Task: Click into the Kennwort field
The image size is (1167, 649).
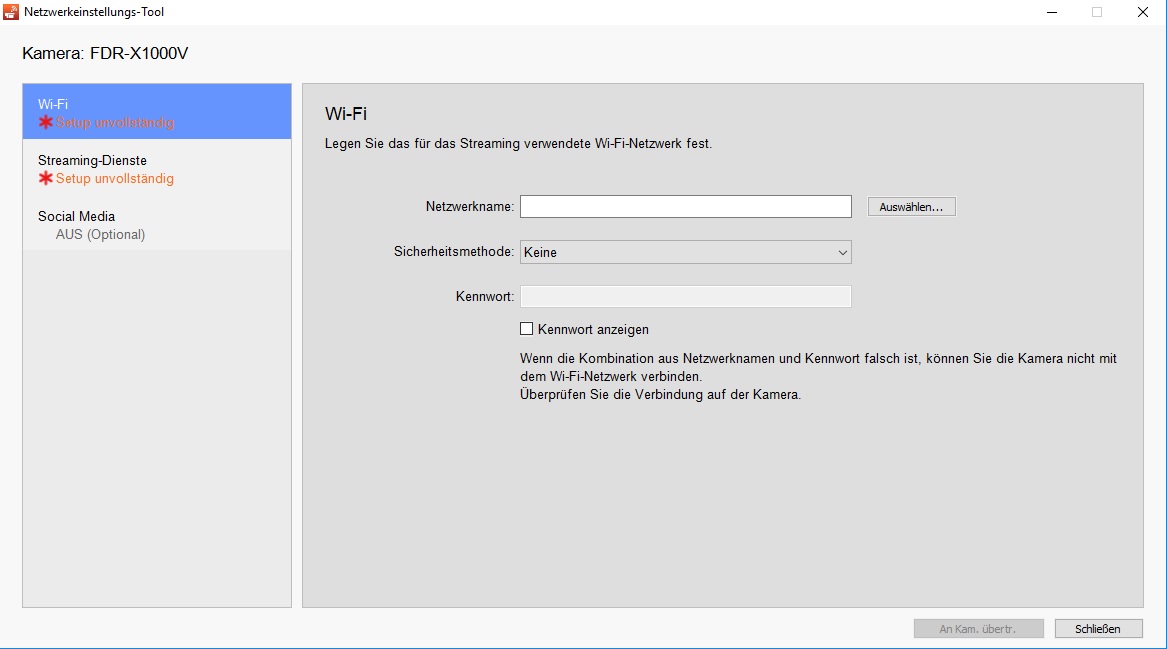Action: pyautogui.click(x=685, y=296)
